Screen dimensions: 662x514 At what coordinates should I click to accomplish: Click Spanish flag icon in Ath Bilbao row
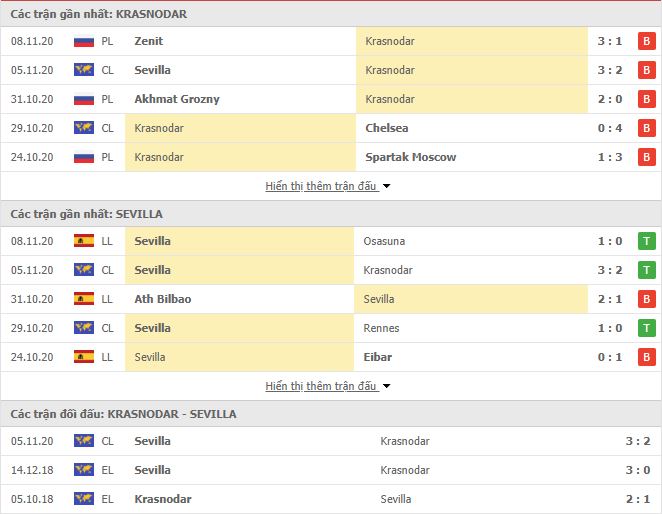click(x=84, y=299)
